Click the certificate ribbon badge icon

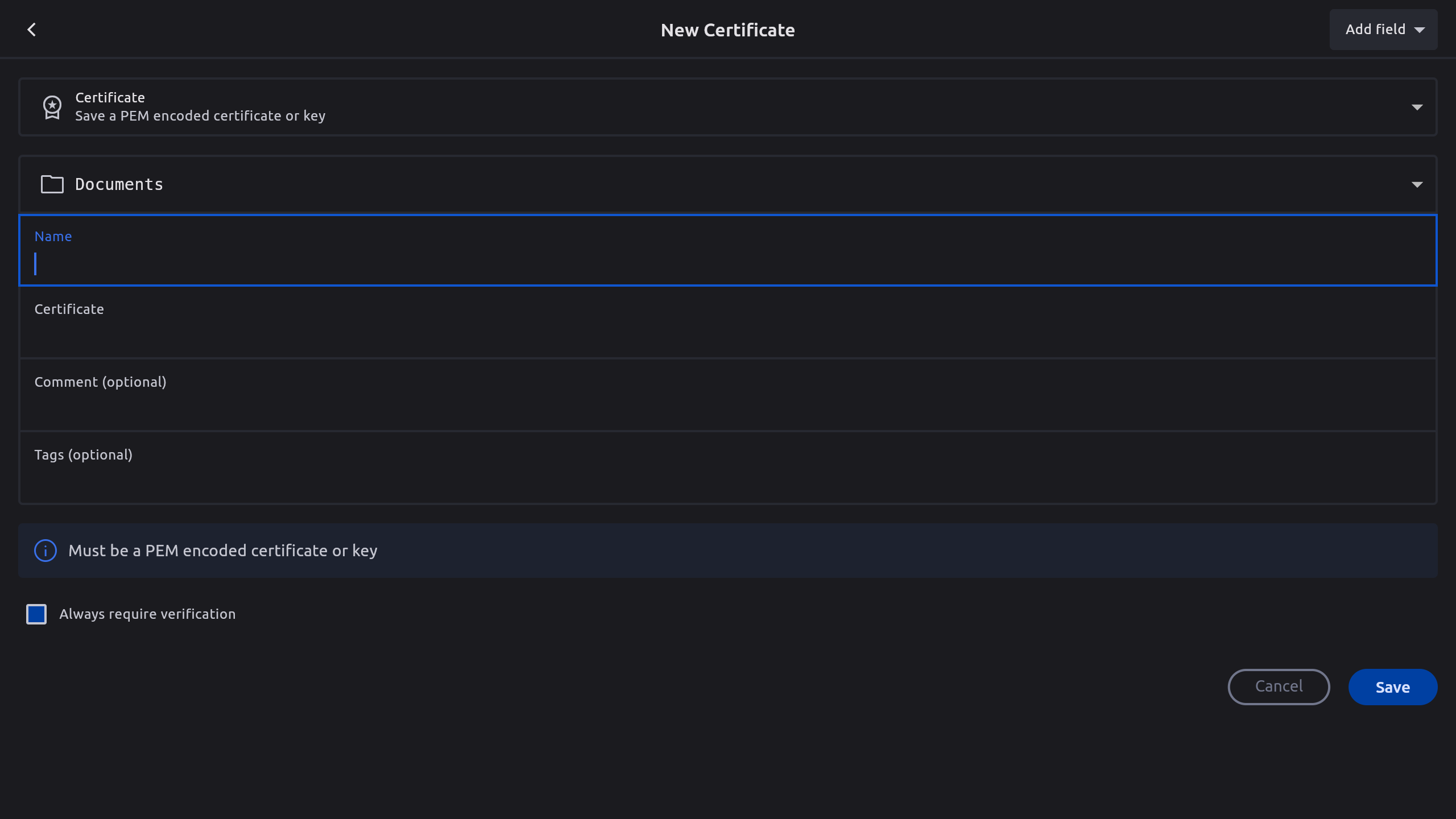52,107
